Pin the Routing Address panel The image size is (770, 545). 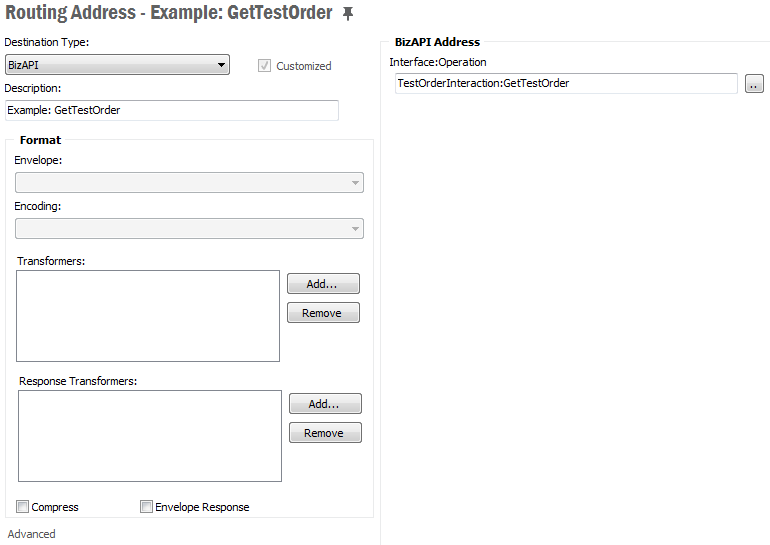point(348,13)
